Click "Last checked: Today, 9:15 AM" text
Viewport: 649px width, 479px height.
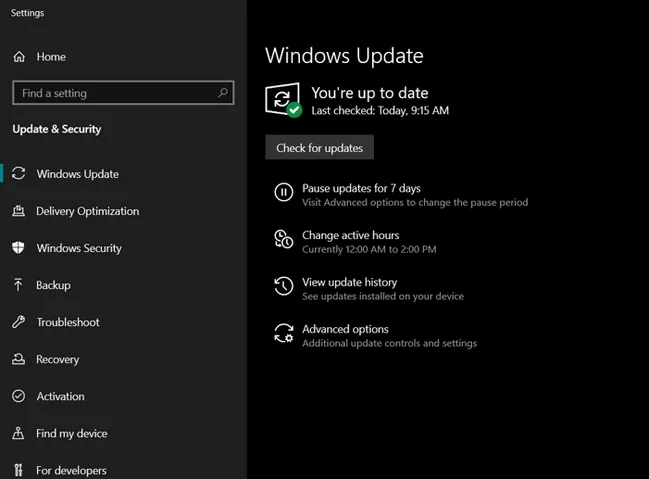pyautogui.click(x=380, y=111)
